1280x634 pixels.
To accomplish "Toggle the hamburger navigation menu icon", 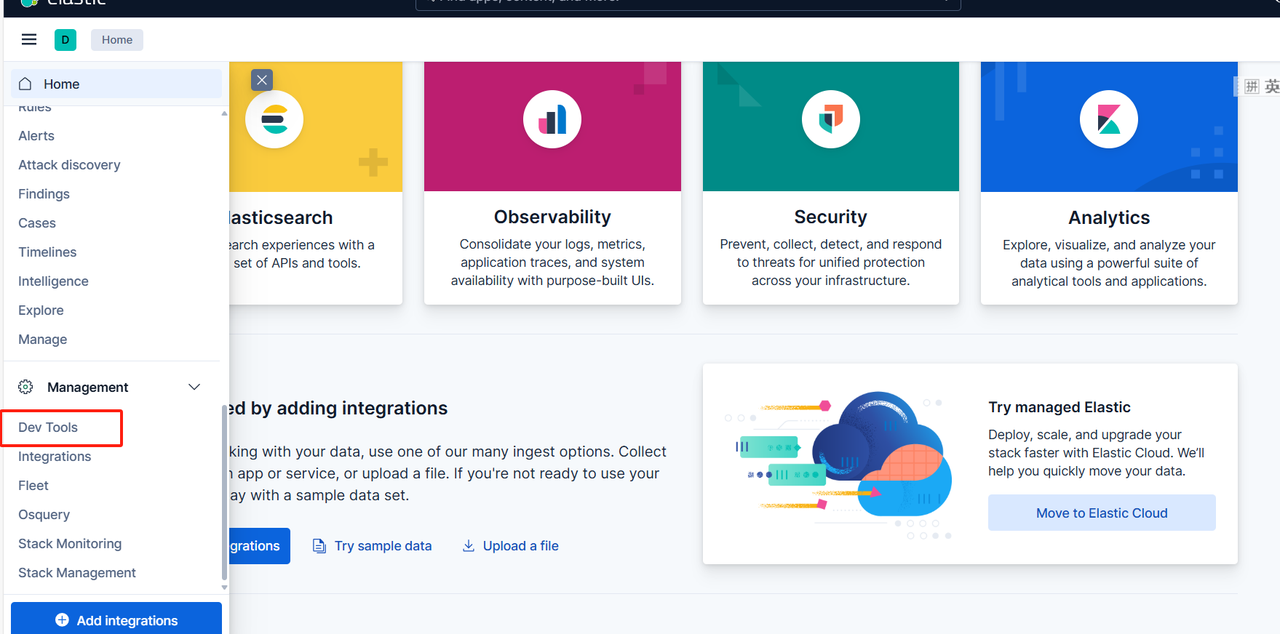I will click(29, 40).
